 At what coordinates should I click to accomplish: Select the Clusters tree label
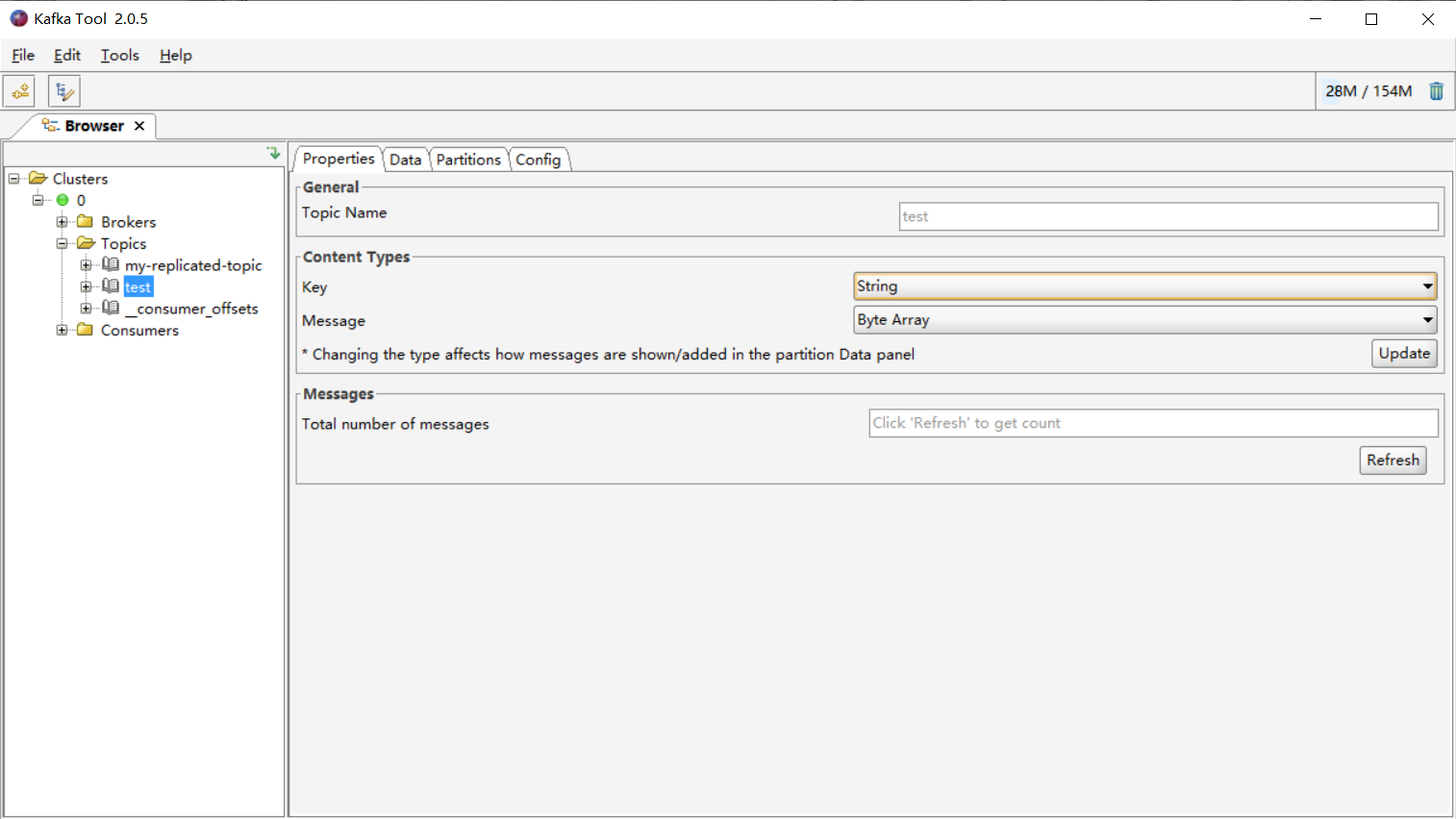tap(80, 179)
